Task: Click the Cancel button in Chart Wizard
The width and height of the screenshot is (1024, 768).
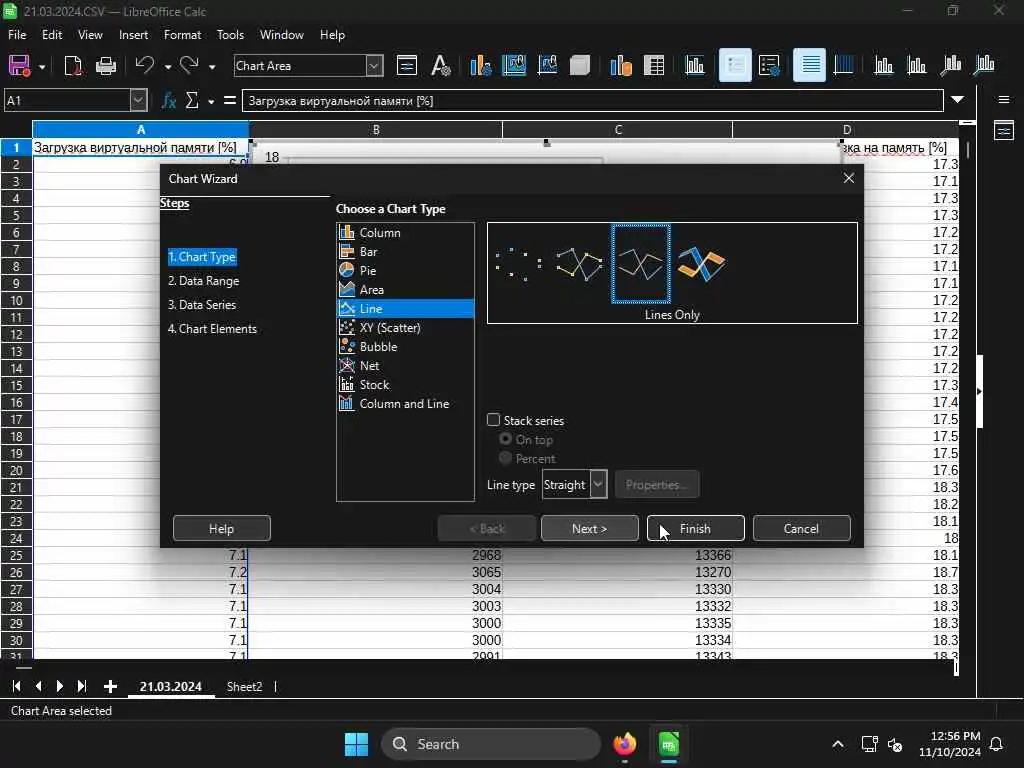Action: (x=801, y=528)
